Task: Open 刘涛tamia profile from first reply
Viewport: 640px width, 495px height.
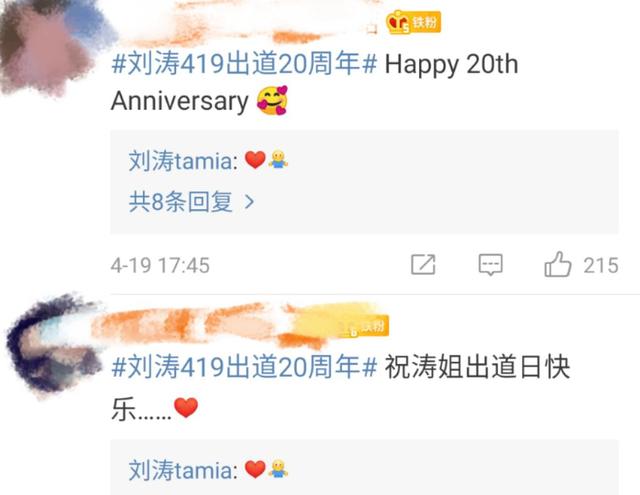Action: click(183, 160)
